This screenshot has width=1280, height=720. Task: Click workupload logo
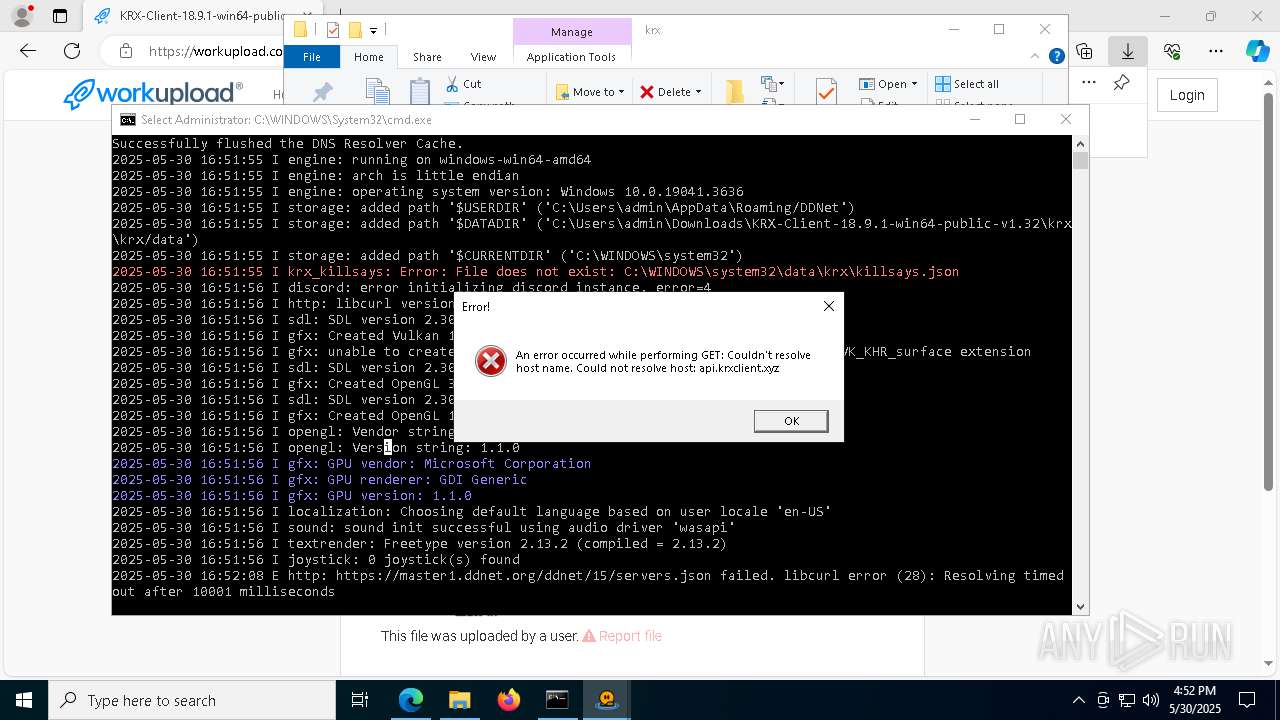(153, 94)
